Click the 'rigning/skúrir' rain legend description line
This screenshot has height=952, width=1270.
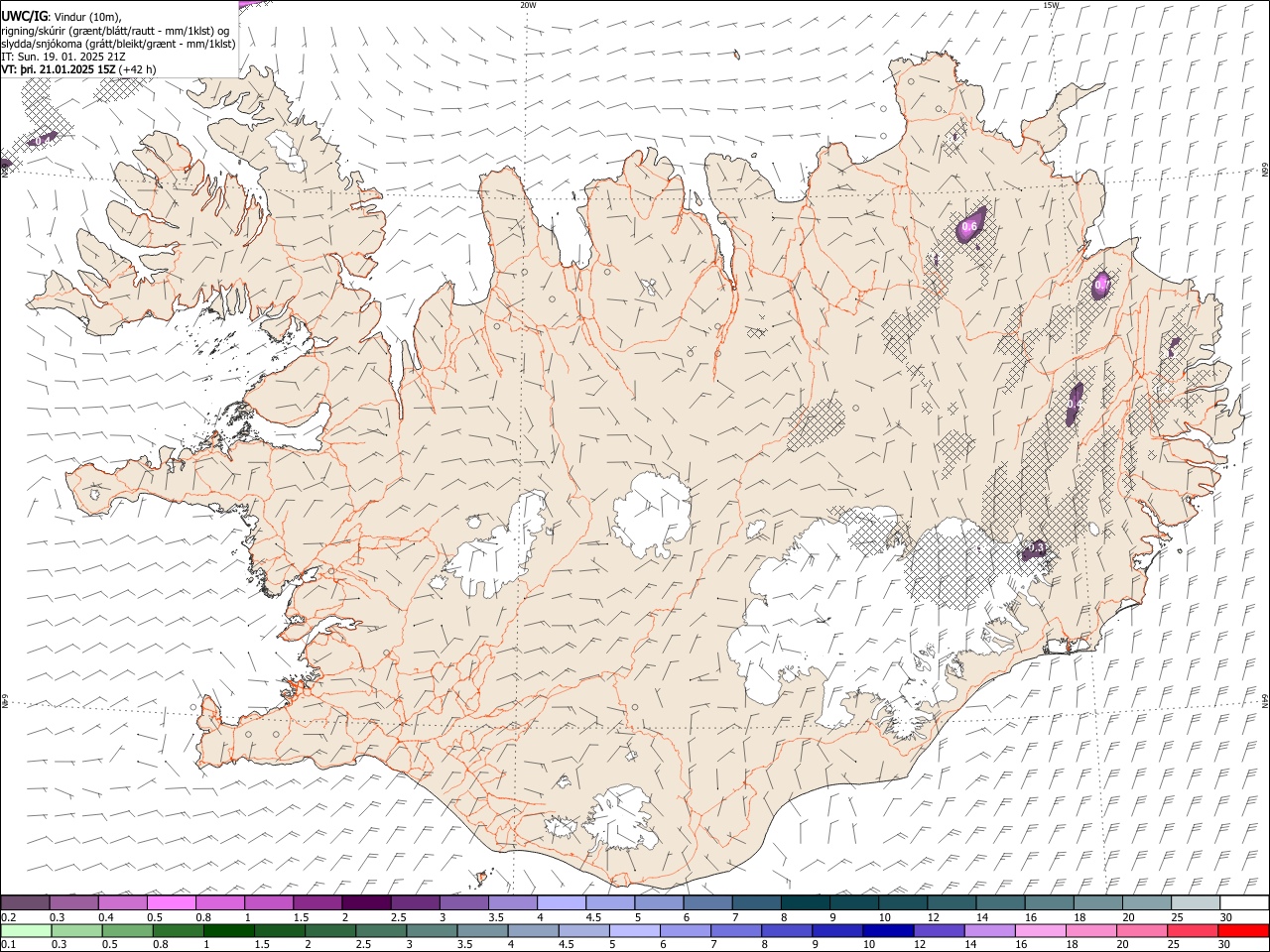point(115,30)
